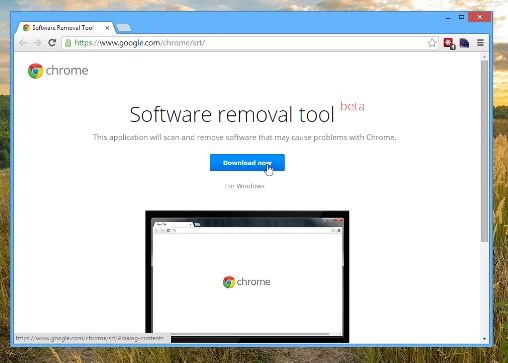Viewport: 508px width, 363px height.
Task: Click the red 'beta' label
Action: click(352, 106)
